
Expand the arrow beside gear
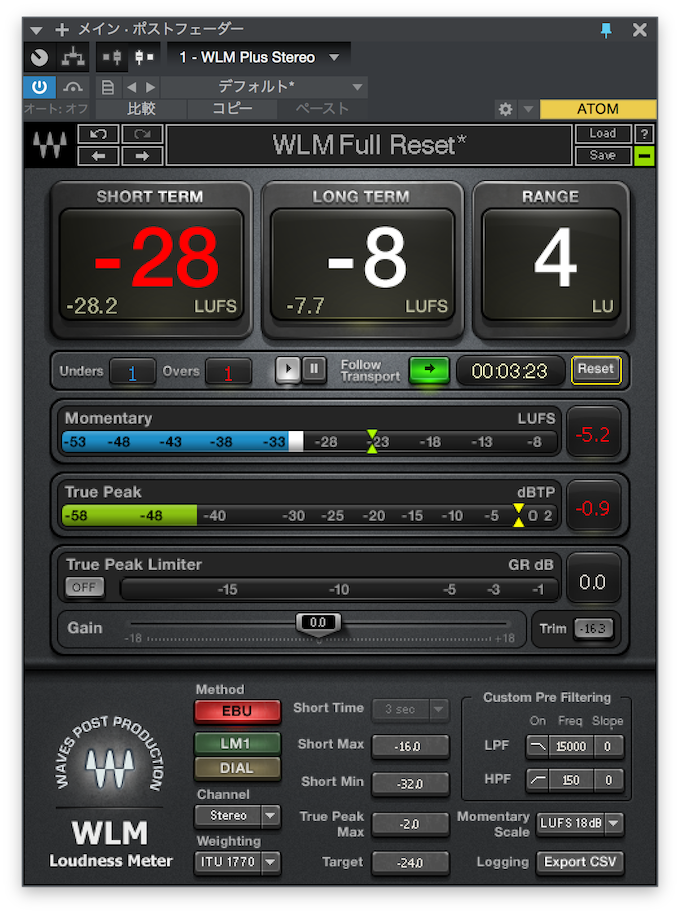[x=528, y=109]
